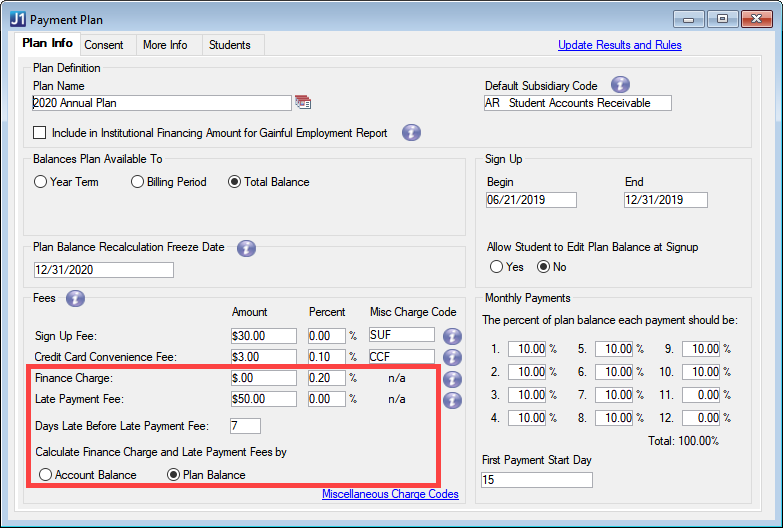Viewport: 783px width, 528px height.
Task: Click the info icon next to Fees heading
Action: click(75, 298)
